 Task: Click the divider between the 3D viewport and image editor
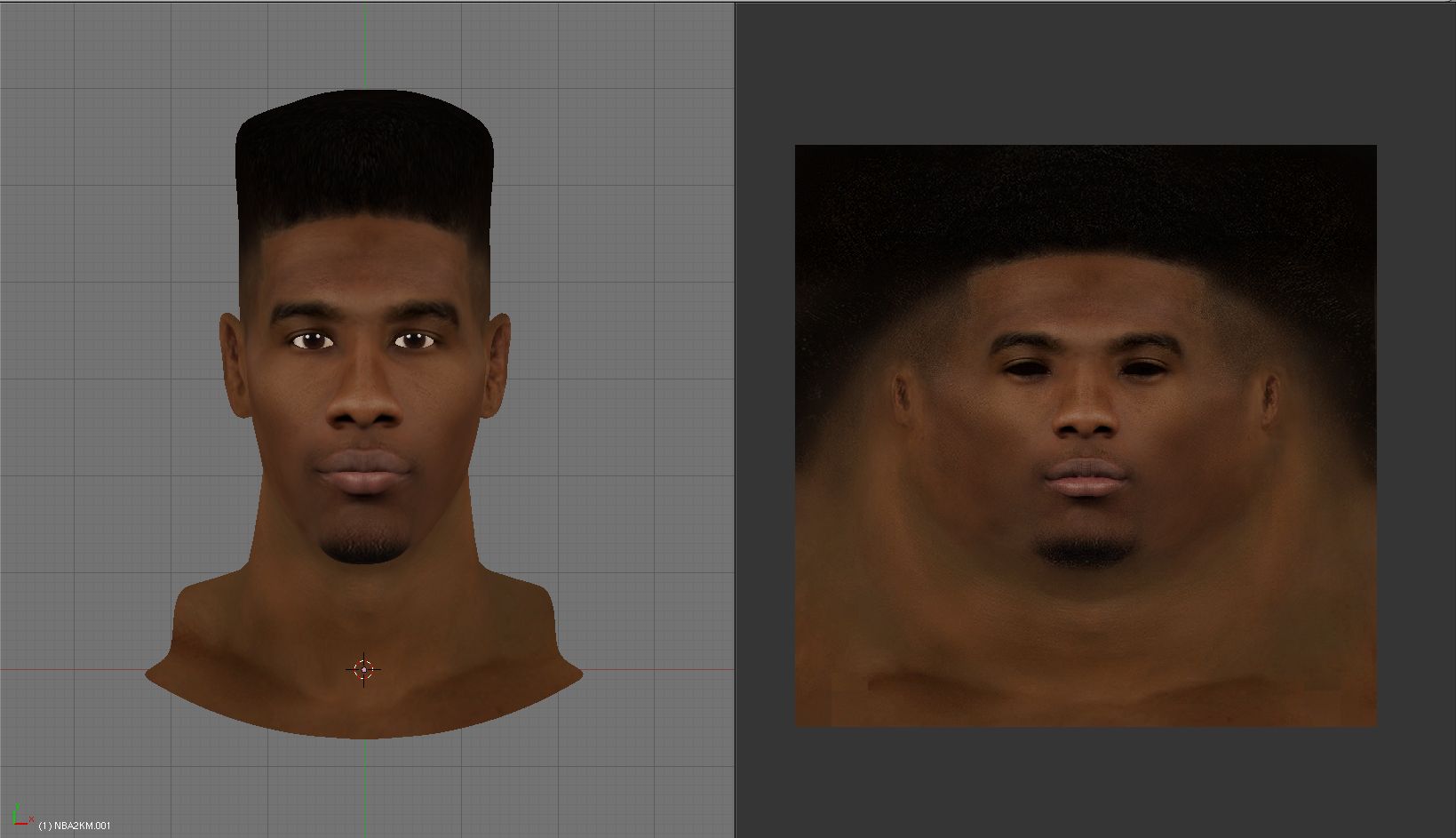[x=736, y=418]
